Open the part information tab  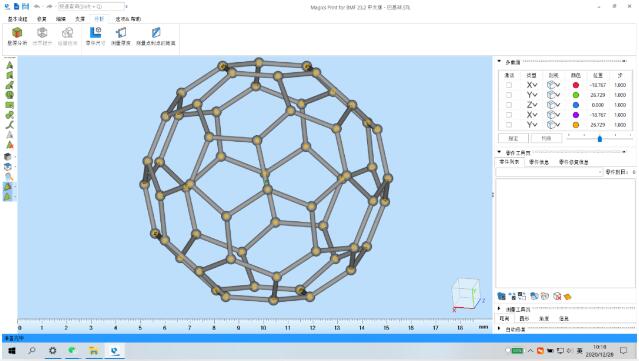(x=538, y=162)
